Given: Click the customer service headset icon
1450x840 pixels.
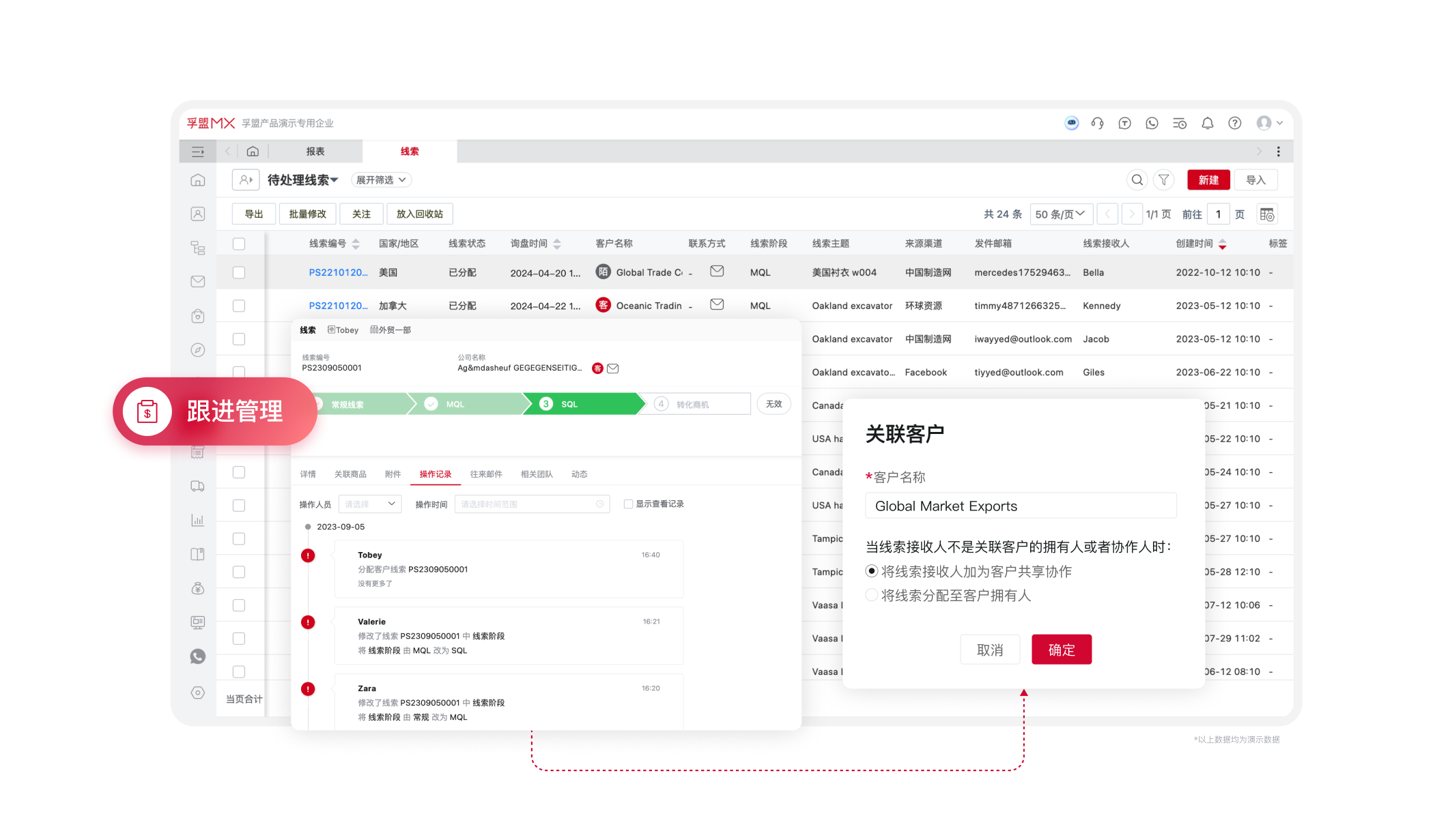Looking at the screenshot, I should [1097, 124].
